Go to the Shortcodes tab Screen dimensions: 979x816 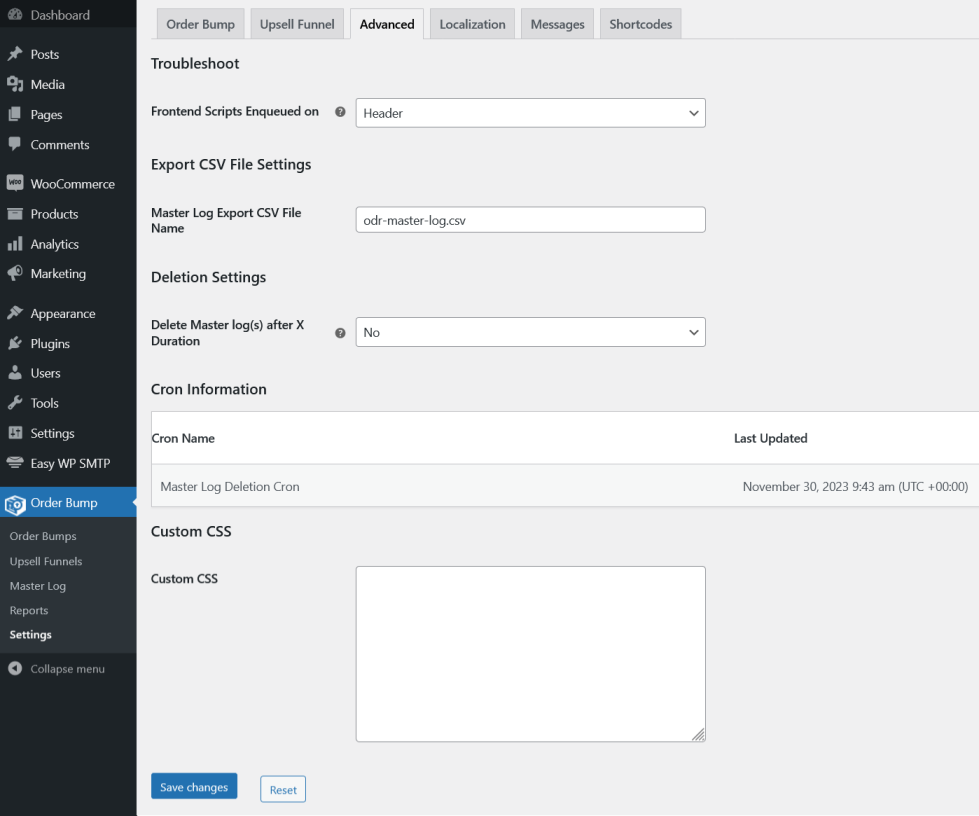(640, 24)
